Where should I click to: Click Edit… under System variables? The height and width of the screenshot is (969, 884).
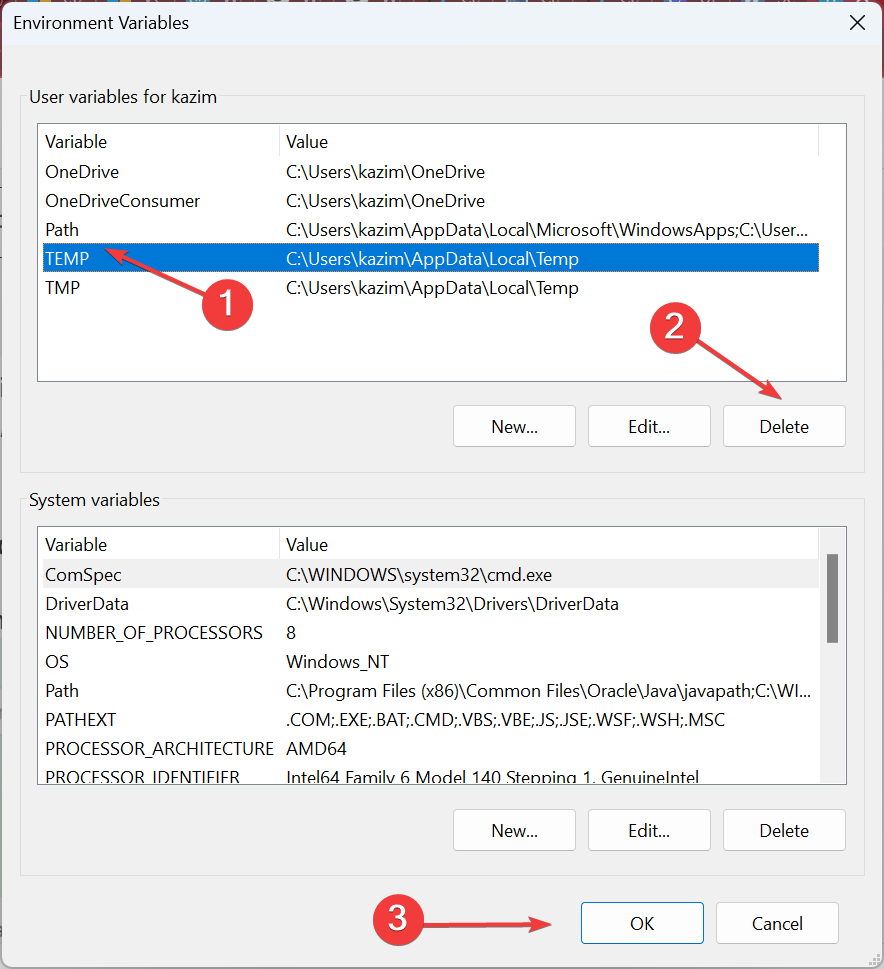coord(649,831)
